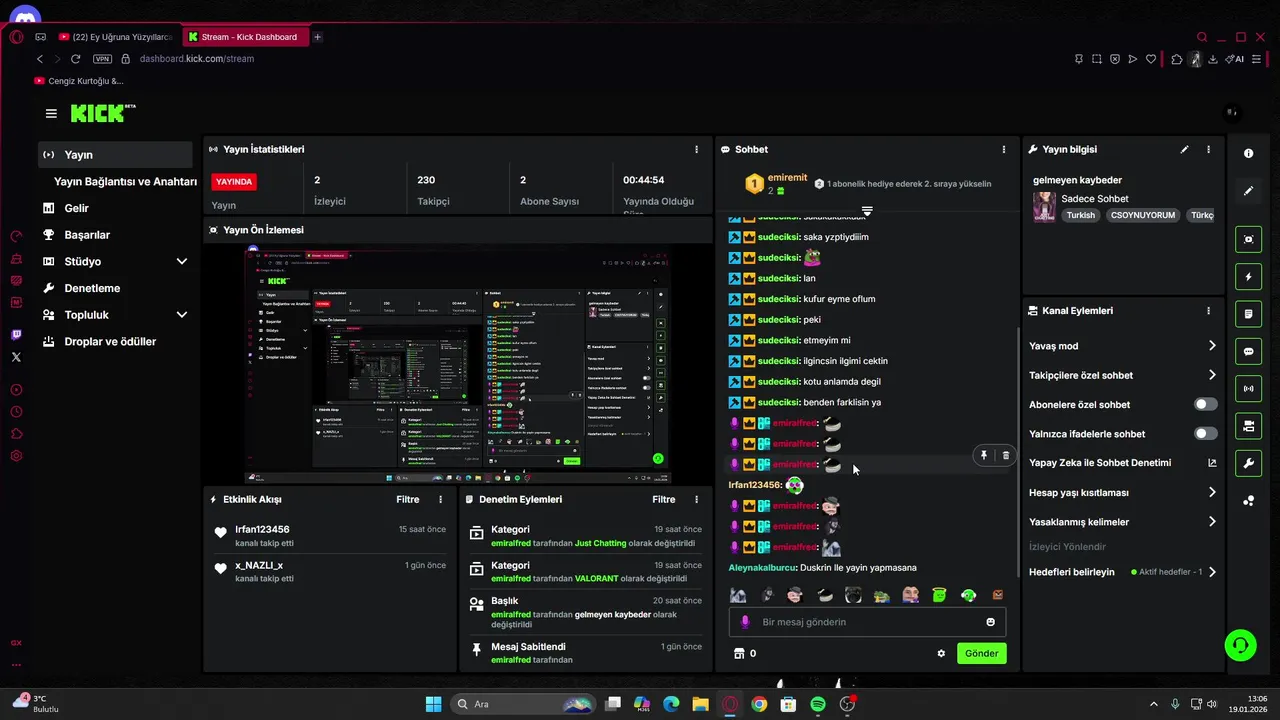Click the chat bubble quick-action icon
The height and width of the screenshot is (720, 1280).
click(x=1248, y=352)
